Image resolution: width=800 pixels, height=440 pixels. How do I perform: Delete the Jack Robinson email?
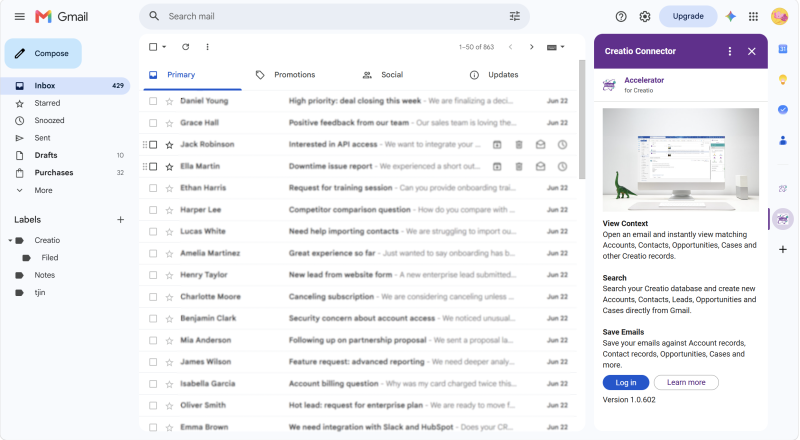point(519,144)
